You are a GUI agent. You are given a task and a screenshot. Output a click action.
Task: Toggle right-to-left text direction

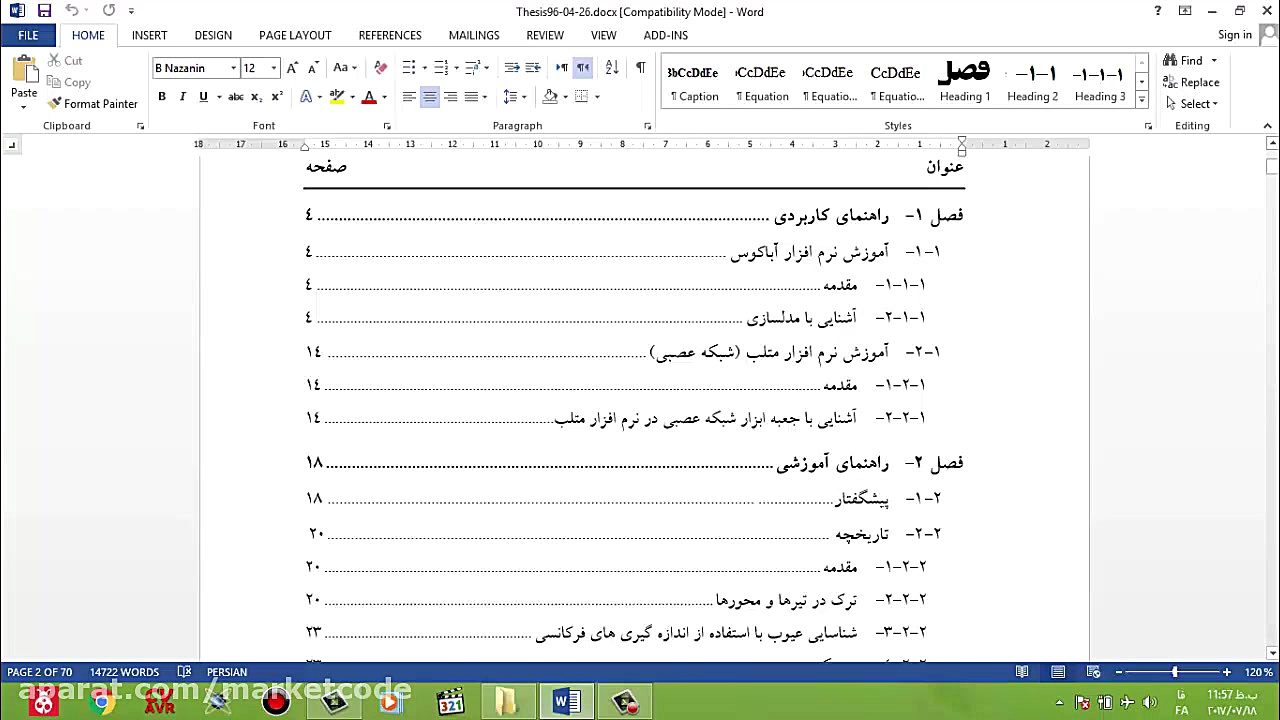point(583,68)
